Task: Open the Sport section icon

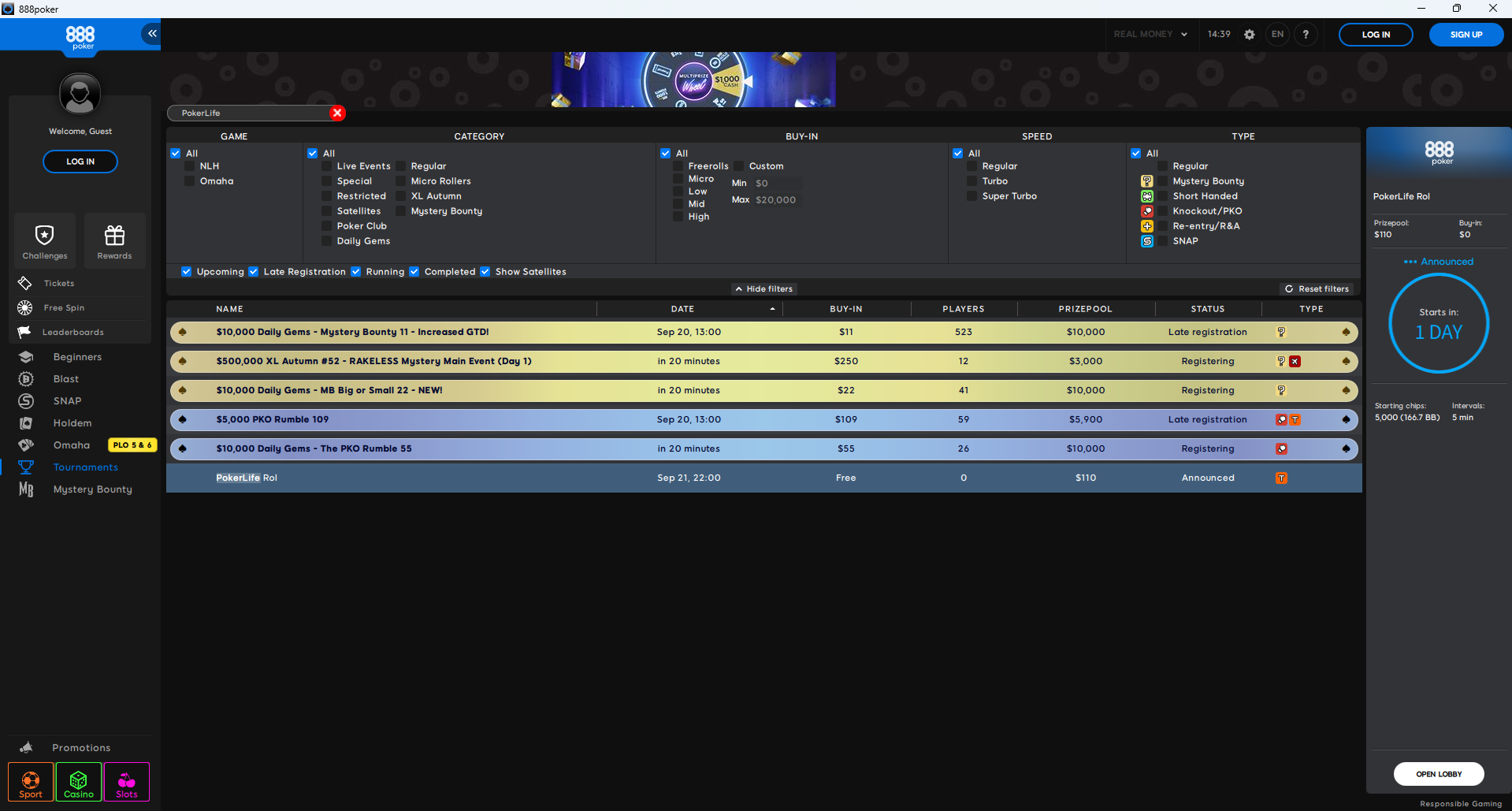Action: coord(31,782)
